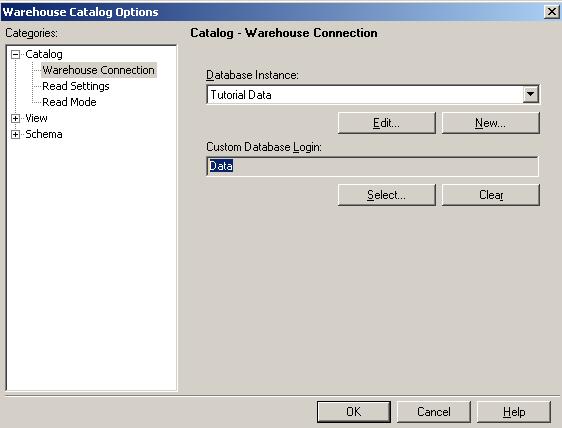Screen dimensions: 562x428
Task: Confirm the dialog with OK
Action: [x=354, y=412]
